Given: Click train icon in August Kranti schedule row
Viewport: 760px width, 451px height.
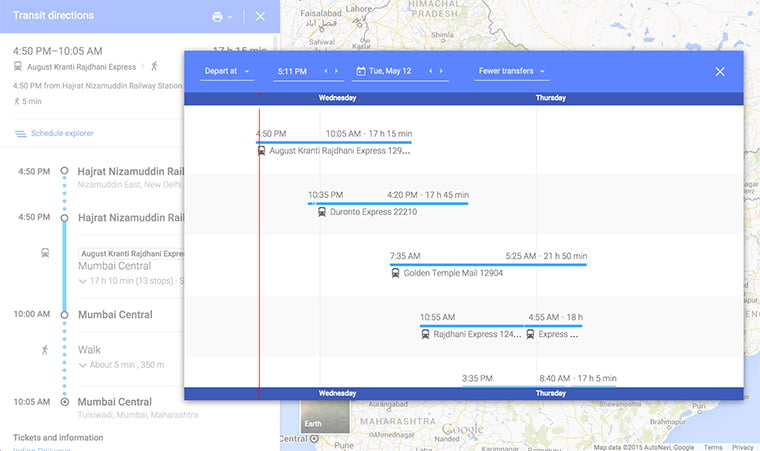Looking at the screenshot, I should click(x=261, y=151).
